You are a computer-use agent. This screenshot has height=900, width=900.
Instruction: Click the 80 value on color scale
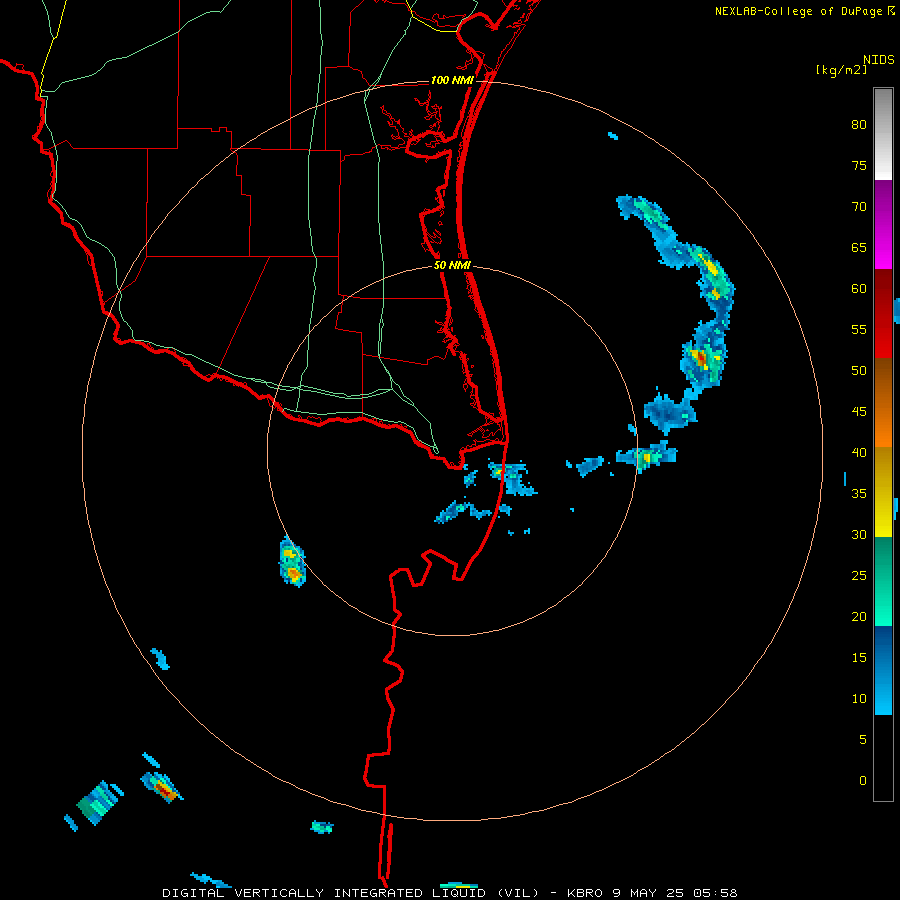[859, 125]
